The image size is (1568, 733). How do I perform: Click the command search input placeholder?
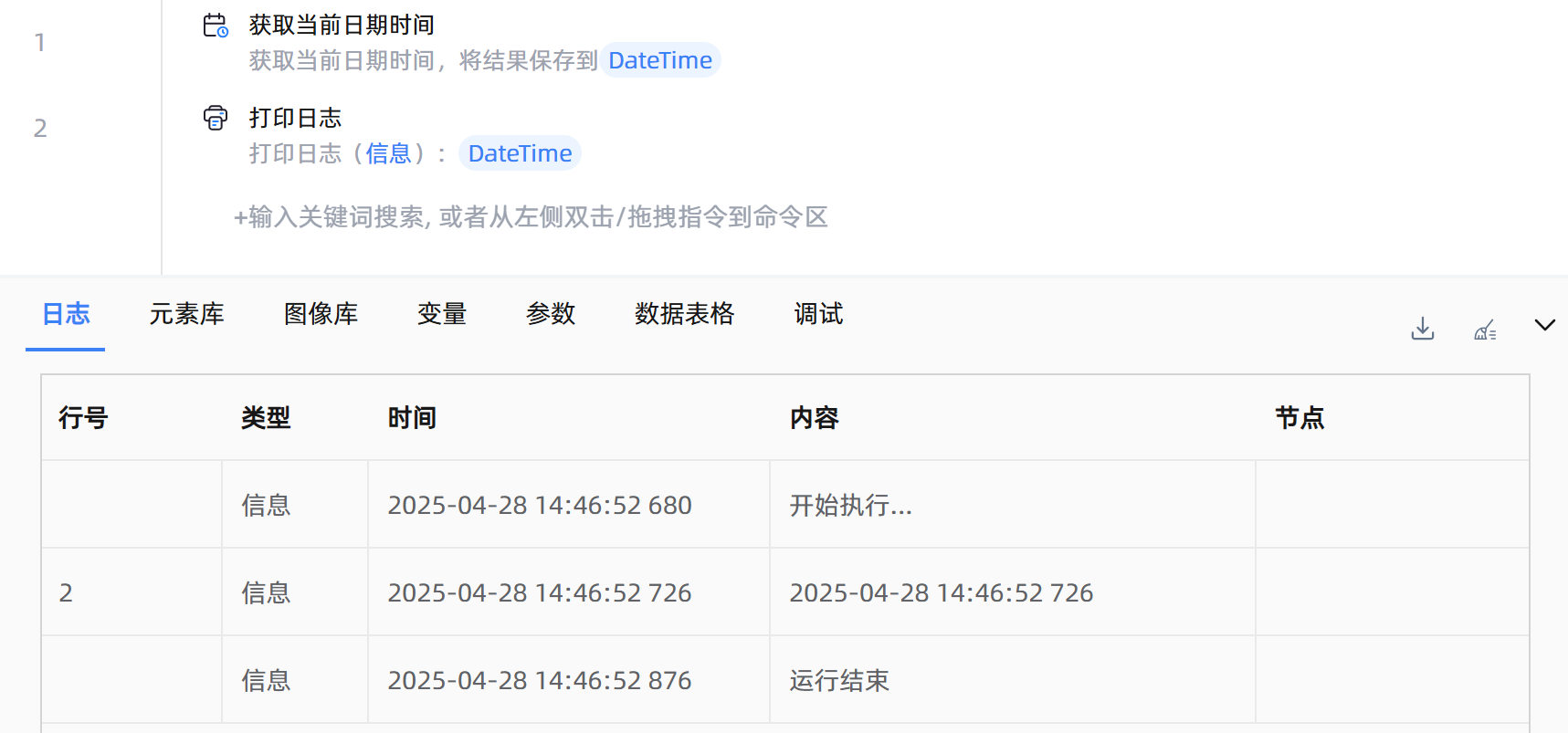click(x=531, y=217)
